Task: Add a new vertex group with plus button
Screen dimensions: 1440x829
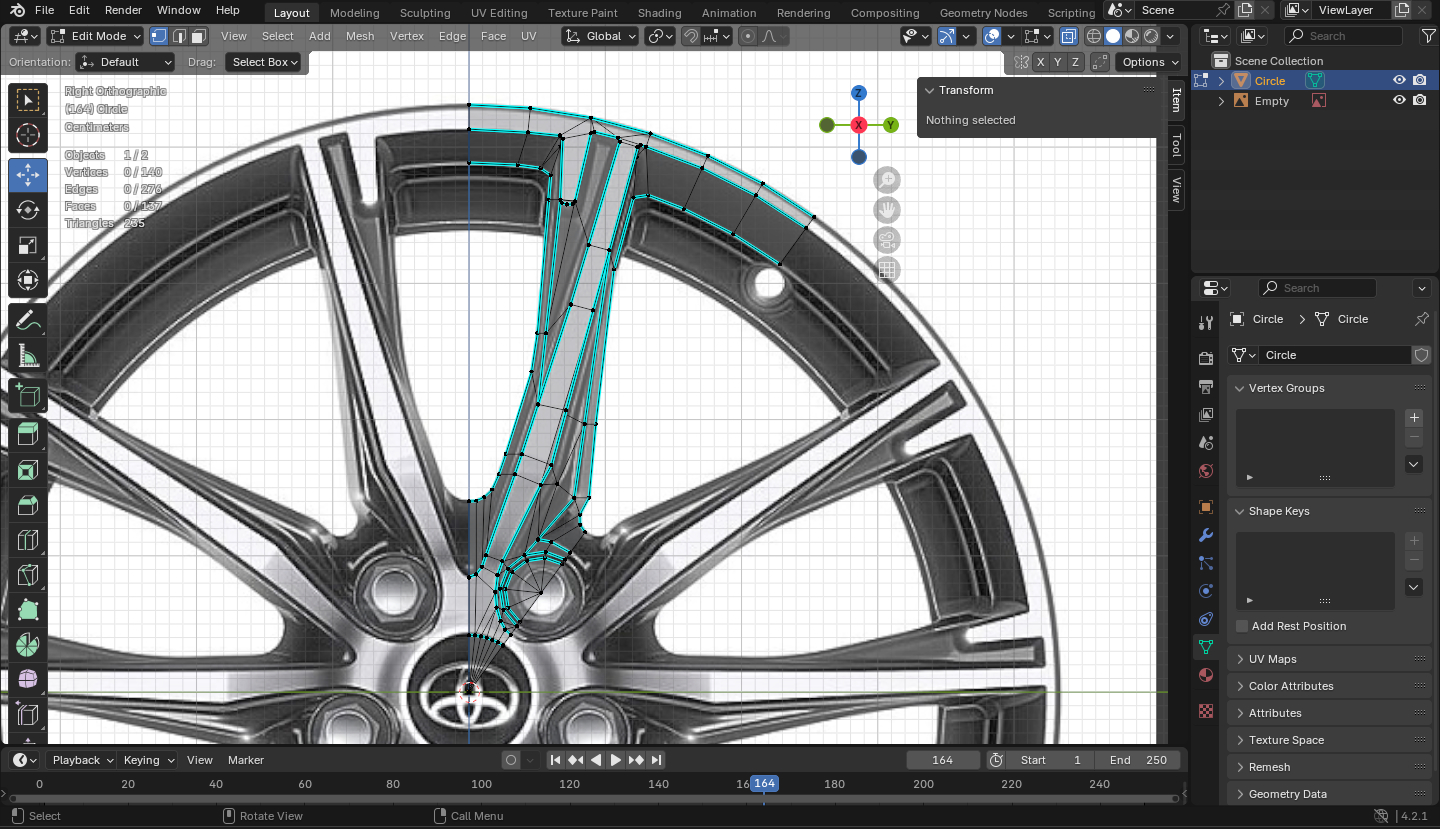Action: click(1414, 418)
